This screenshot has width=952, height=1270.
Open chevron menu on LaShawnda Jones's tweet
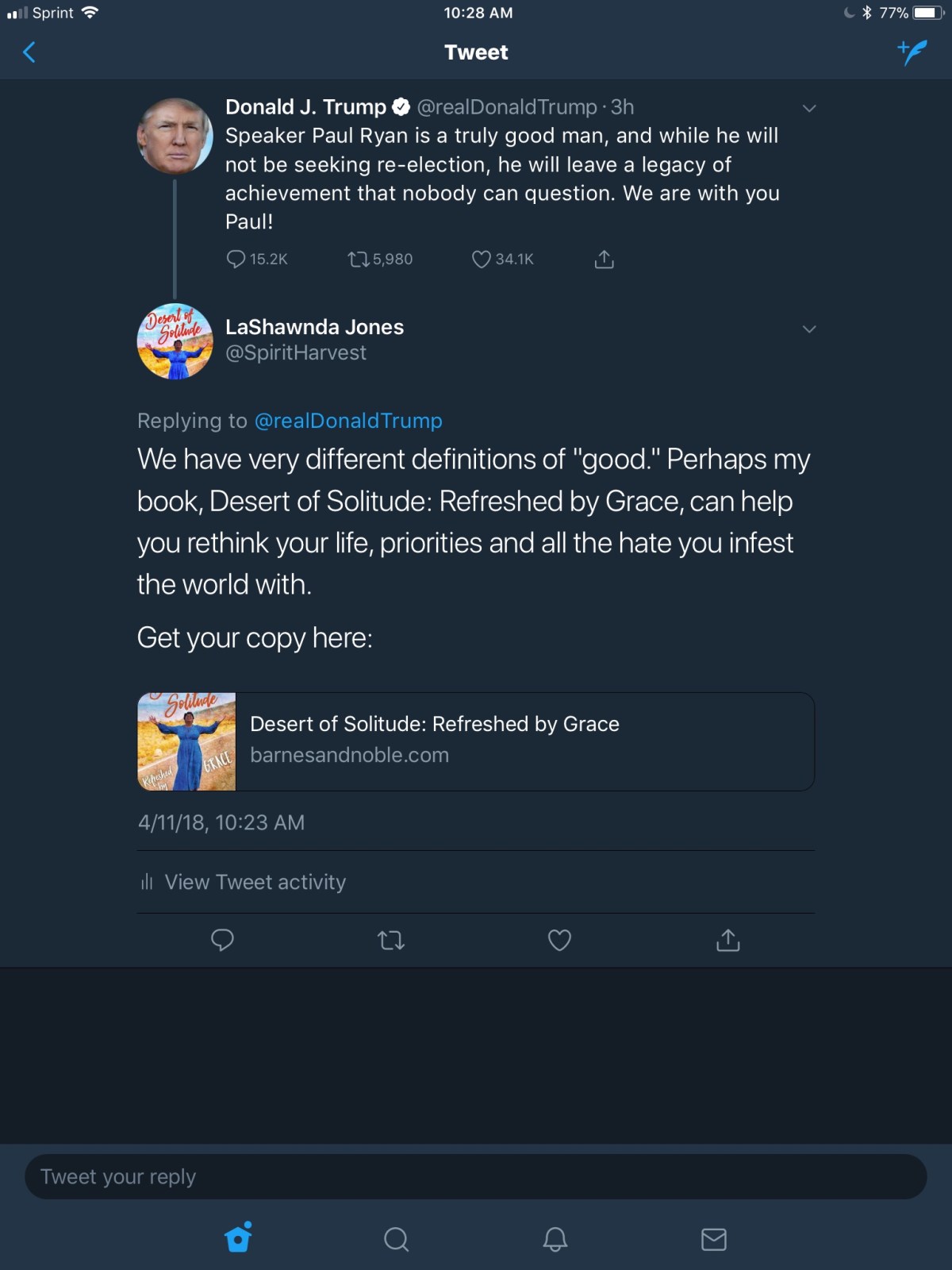pyautogui.click(x=809, y=329)
